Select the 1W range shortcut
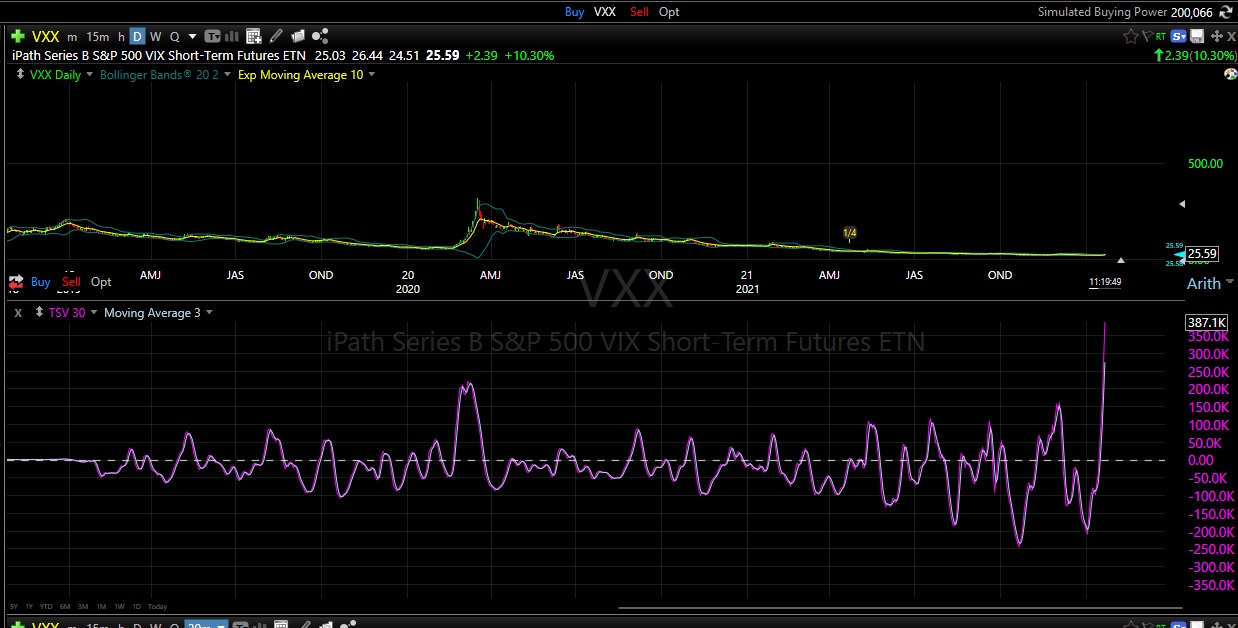 [119, 606]
